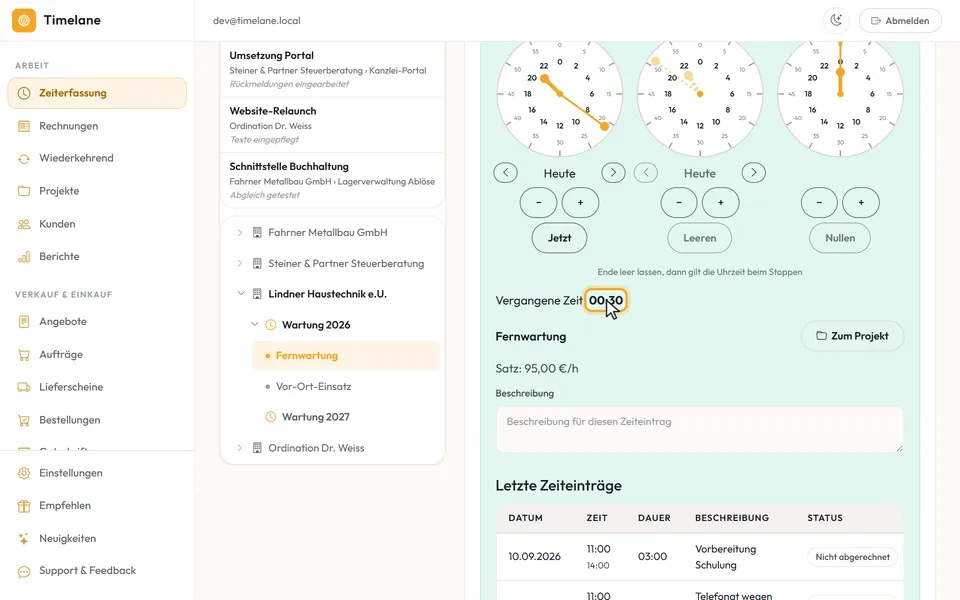The width and height of the screenshot is (960, 600).
Task: Open Lieferscheine truck icon
Action: (x=24, y=387)
